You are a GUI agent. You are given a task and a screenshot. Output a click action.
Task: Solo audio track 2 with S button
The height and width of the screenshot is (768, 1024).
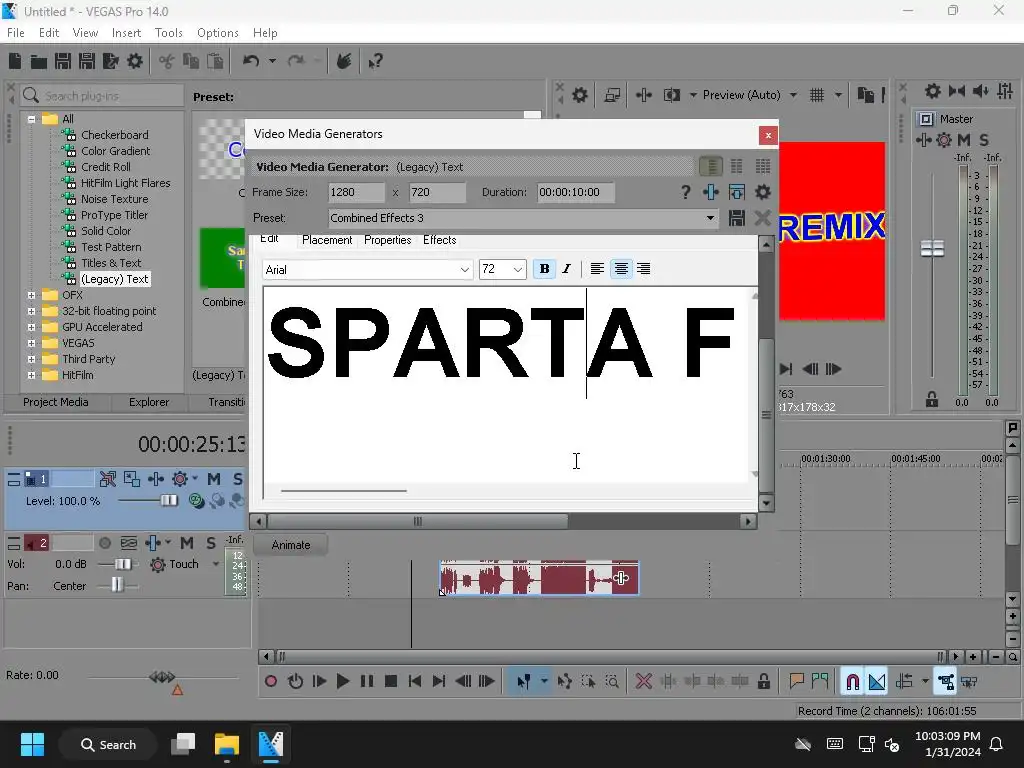[x=211, y=543]
